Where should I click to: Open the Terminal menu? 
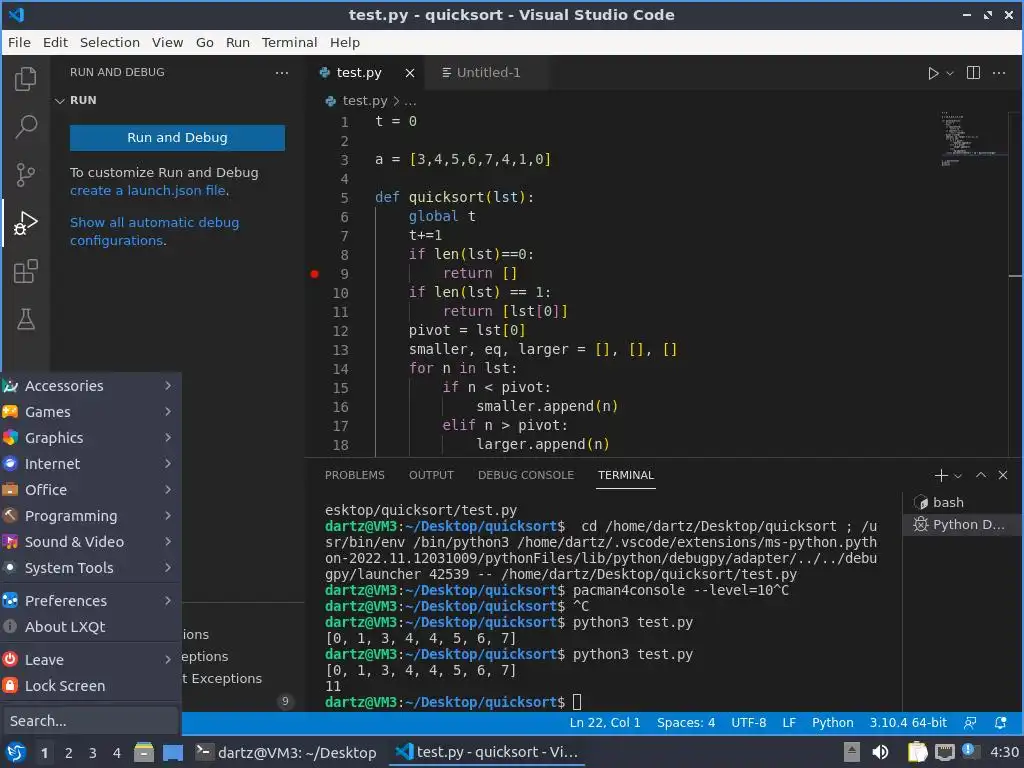coord(289,42)
